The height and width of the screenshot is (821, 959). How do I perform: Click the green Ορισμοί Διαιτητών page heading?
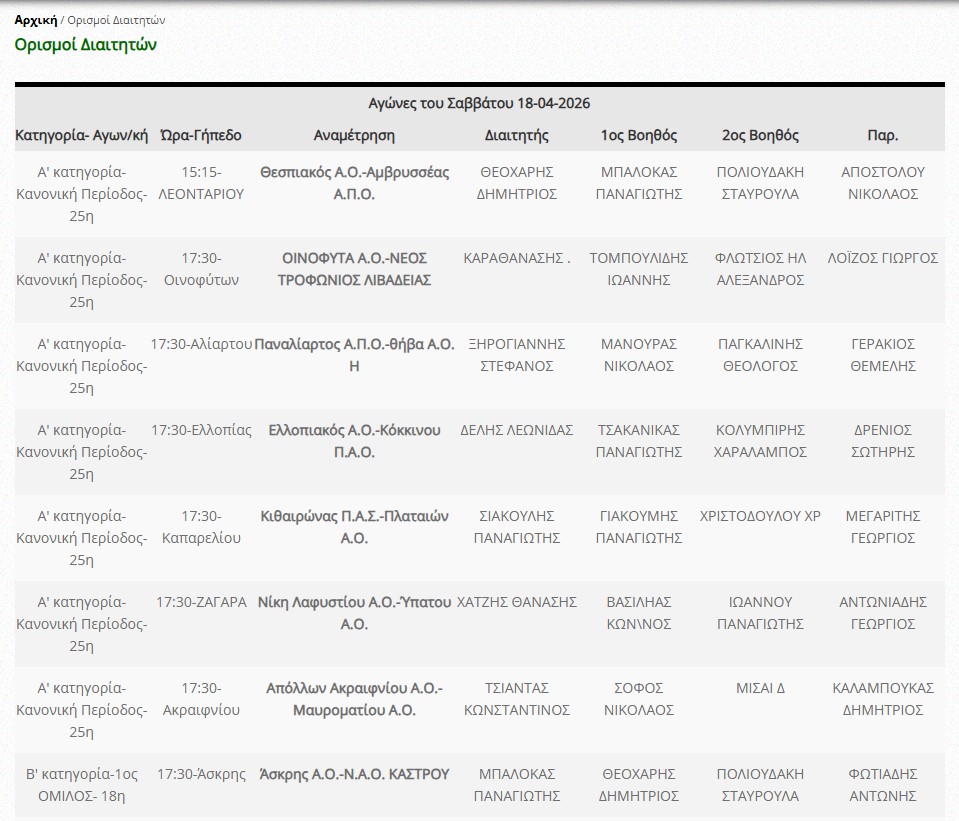[x=85, y=45]
